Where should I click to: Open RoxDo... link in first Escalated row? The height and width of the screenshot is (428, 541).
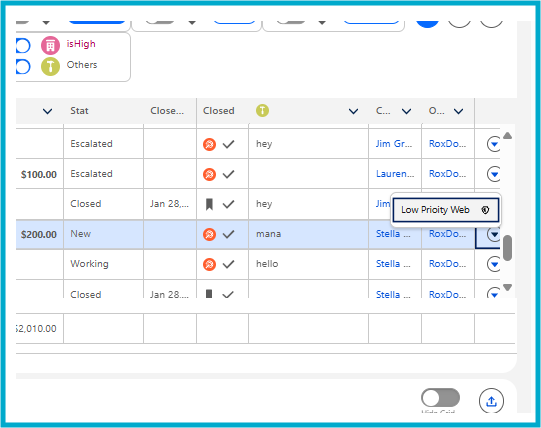click(x=447, y=144)
